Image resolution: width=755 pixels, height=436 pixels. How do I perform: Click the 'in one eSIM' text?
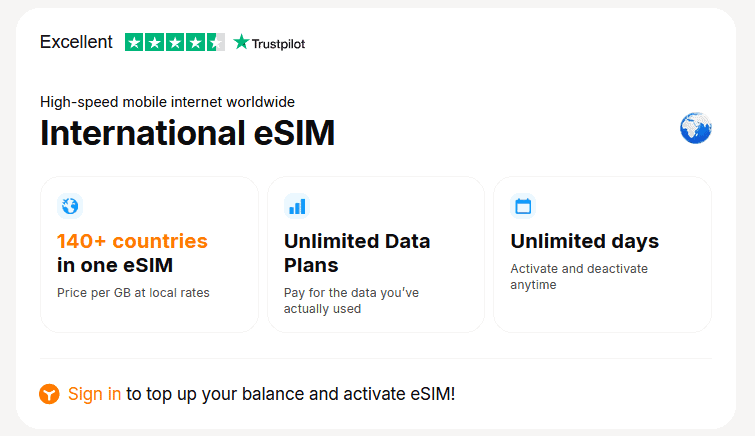(x=115, y=266)
